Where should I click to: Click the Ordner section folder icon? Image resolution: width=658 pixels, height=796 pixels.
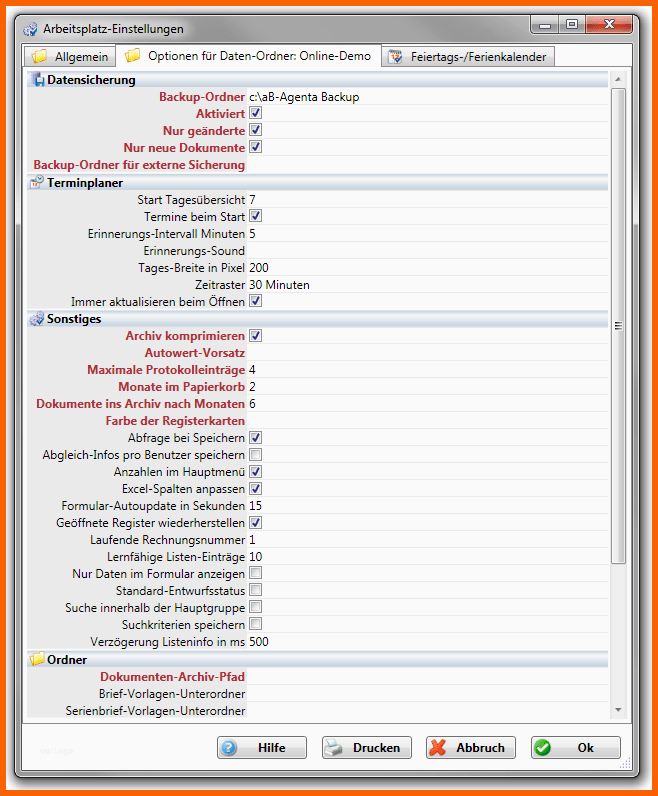pyautogui.click(x=37, y=659)
